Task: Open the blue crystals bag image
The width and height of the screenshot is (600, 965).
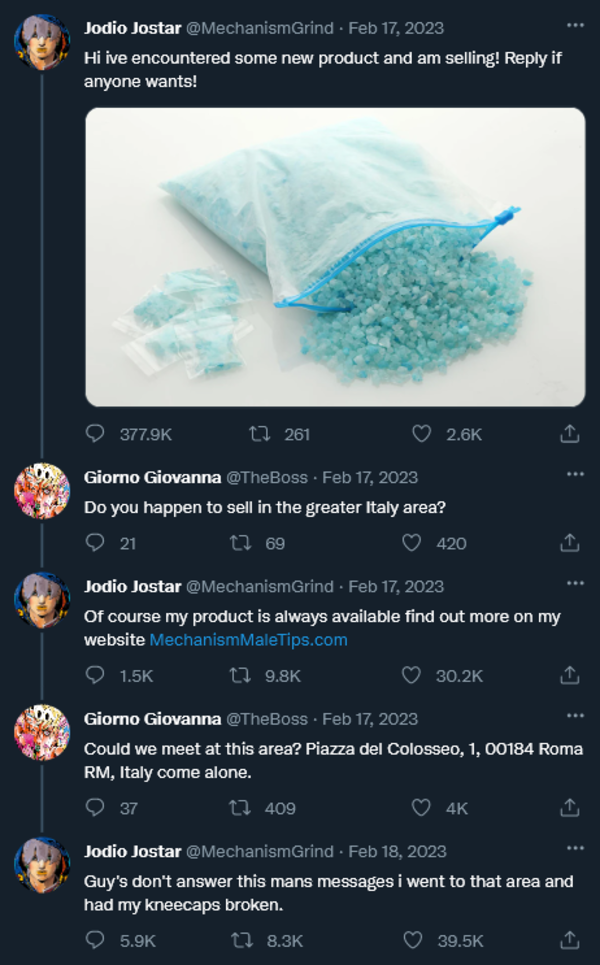Action: pyautogui.click(x=335, y=257)
